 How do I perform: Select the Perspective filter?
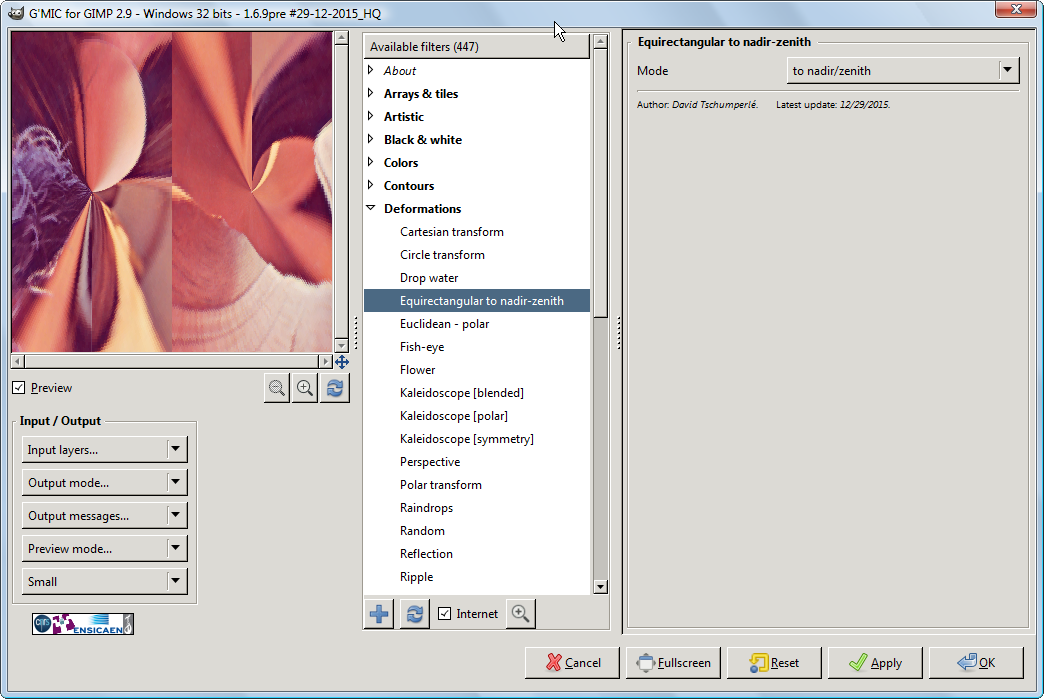477,461
